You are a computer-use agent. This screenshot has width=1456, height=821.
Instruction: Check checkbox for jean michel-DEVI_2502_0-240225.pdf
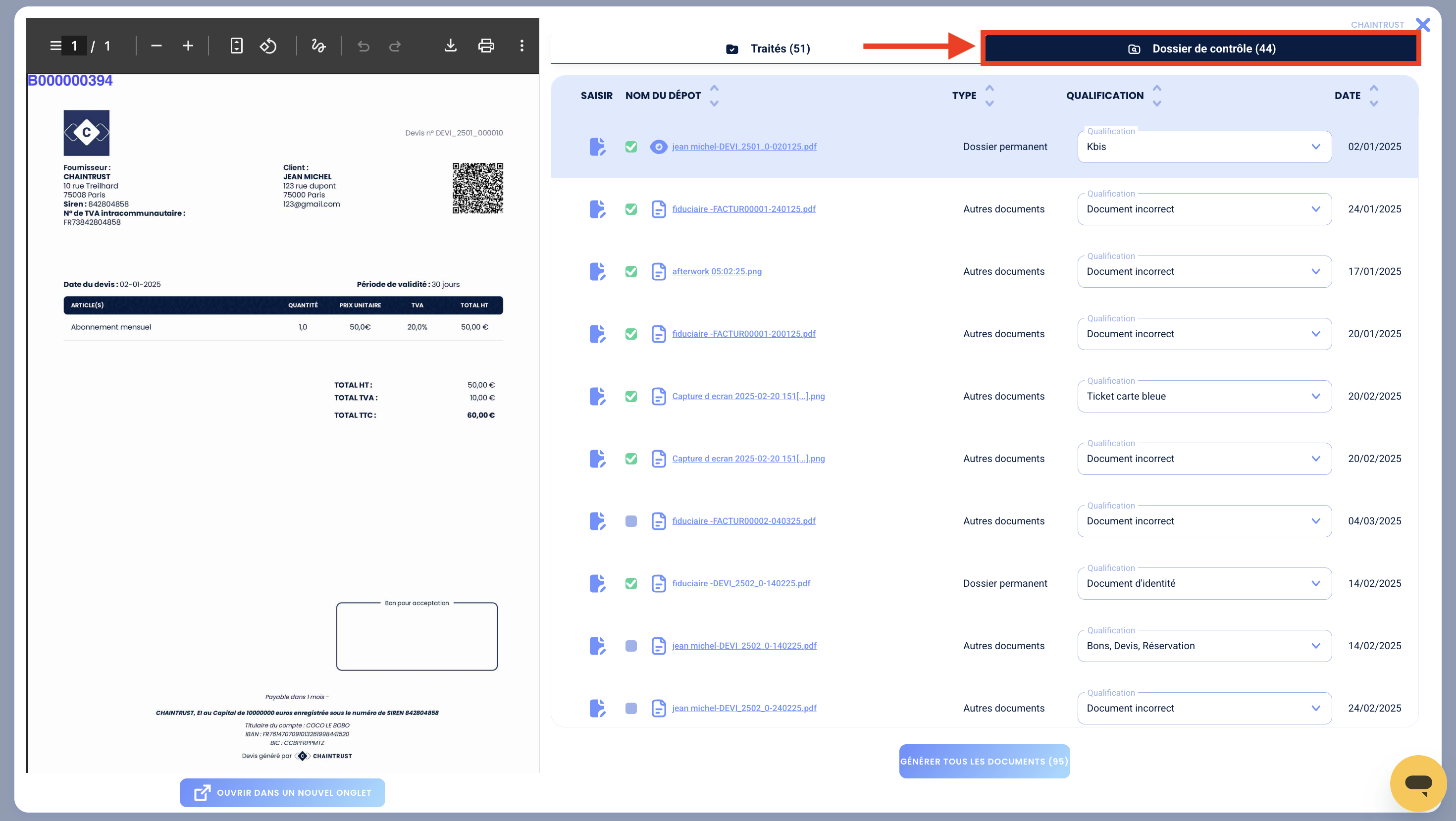(631, 708)
